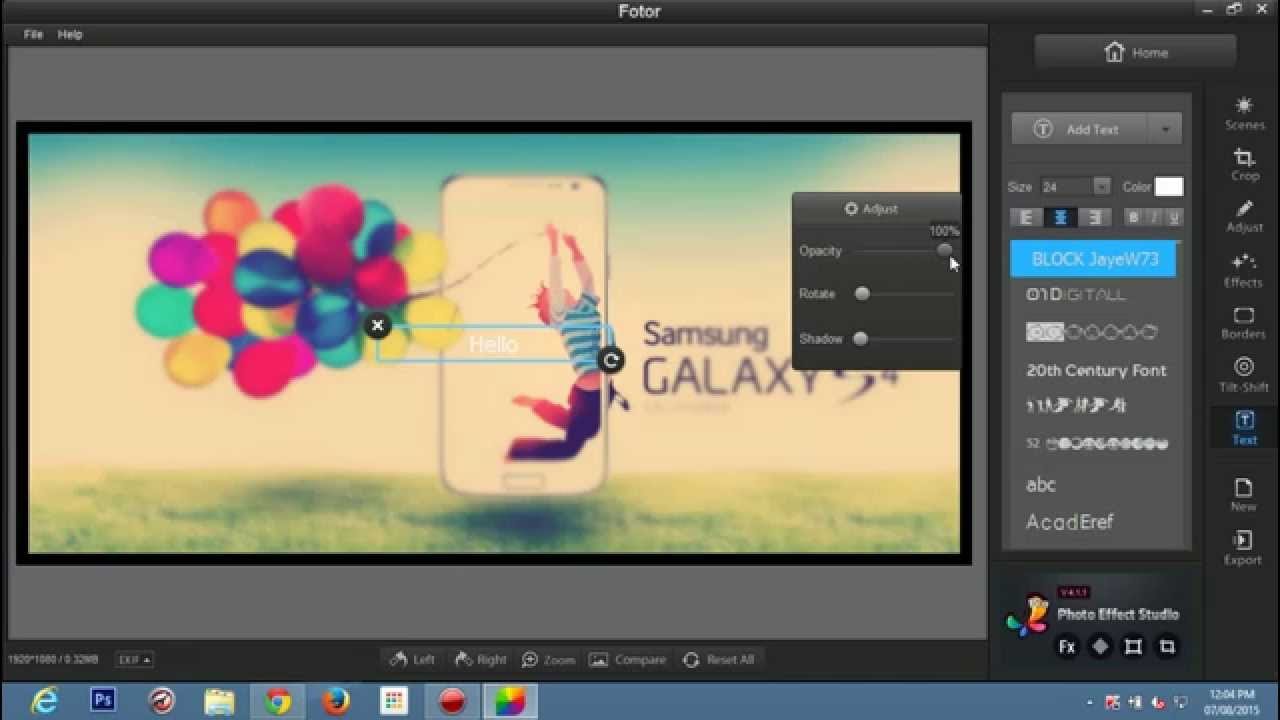Screen dimensions: 1280x720
Task: Click the Shadow slider handle
Action: point(860,338)
